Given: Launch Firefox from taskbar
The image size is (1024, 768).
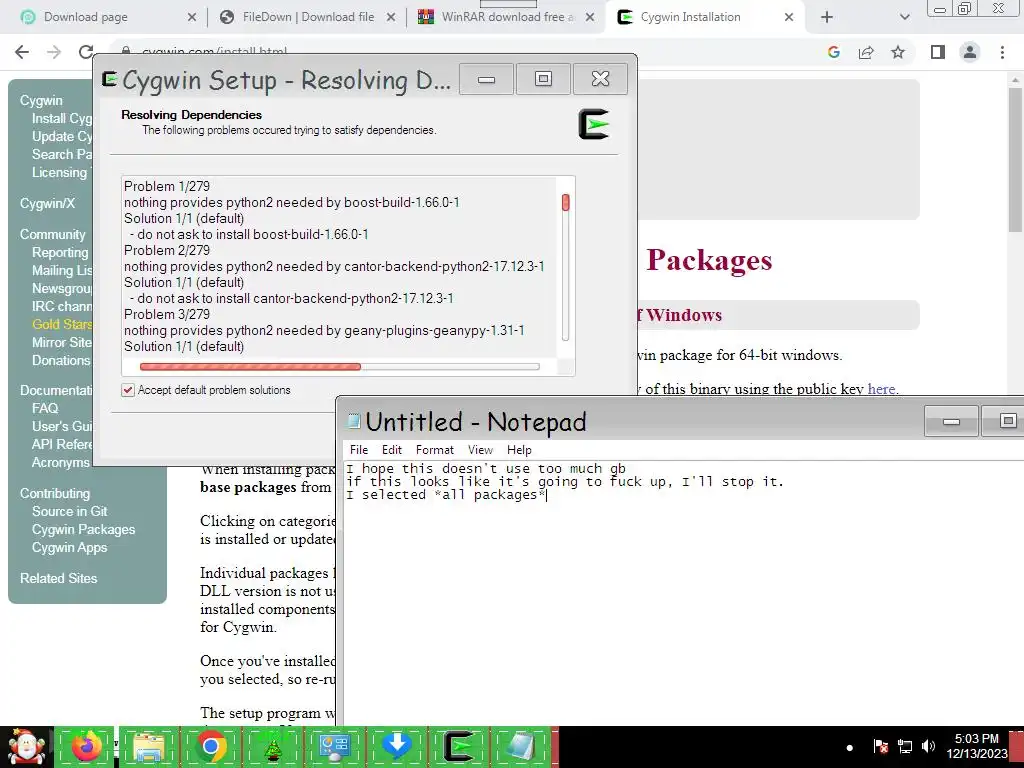Looking at the screenshot, I should tap(86, 747).
